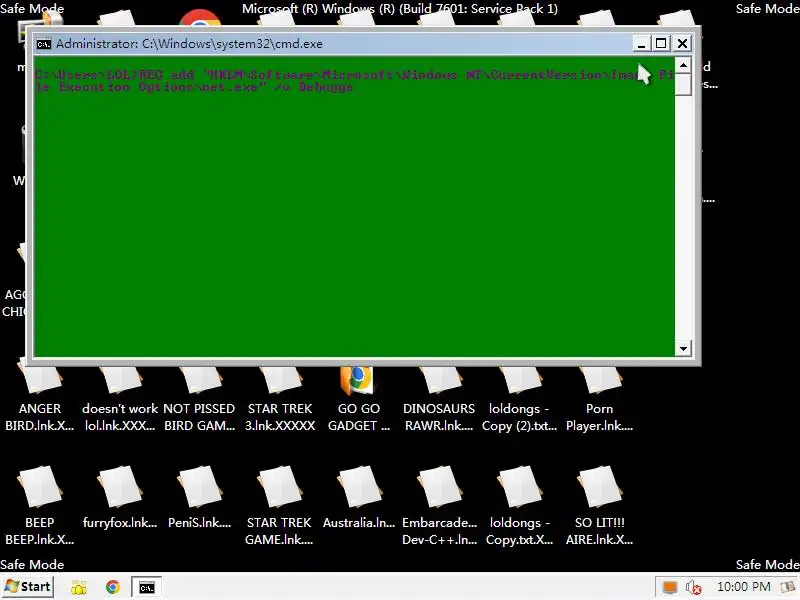Click the rightmost system tray icon
The height and width of the screenshot is (600, 800).
[790, 587]
